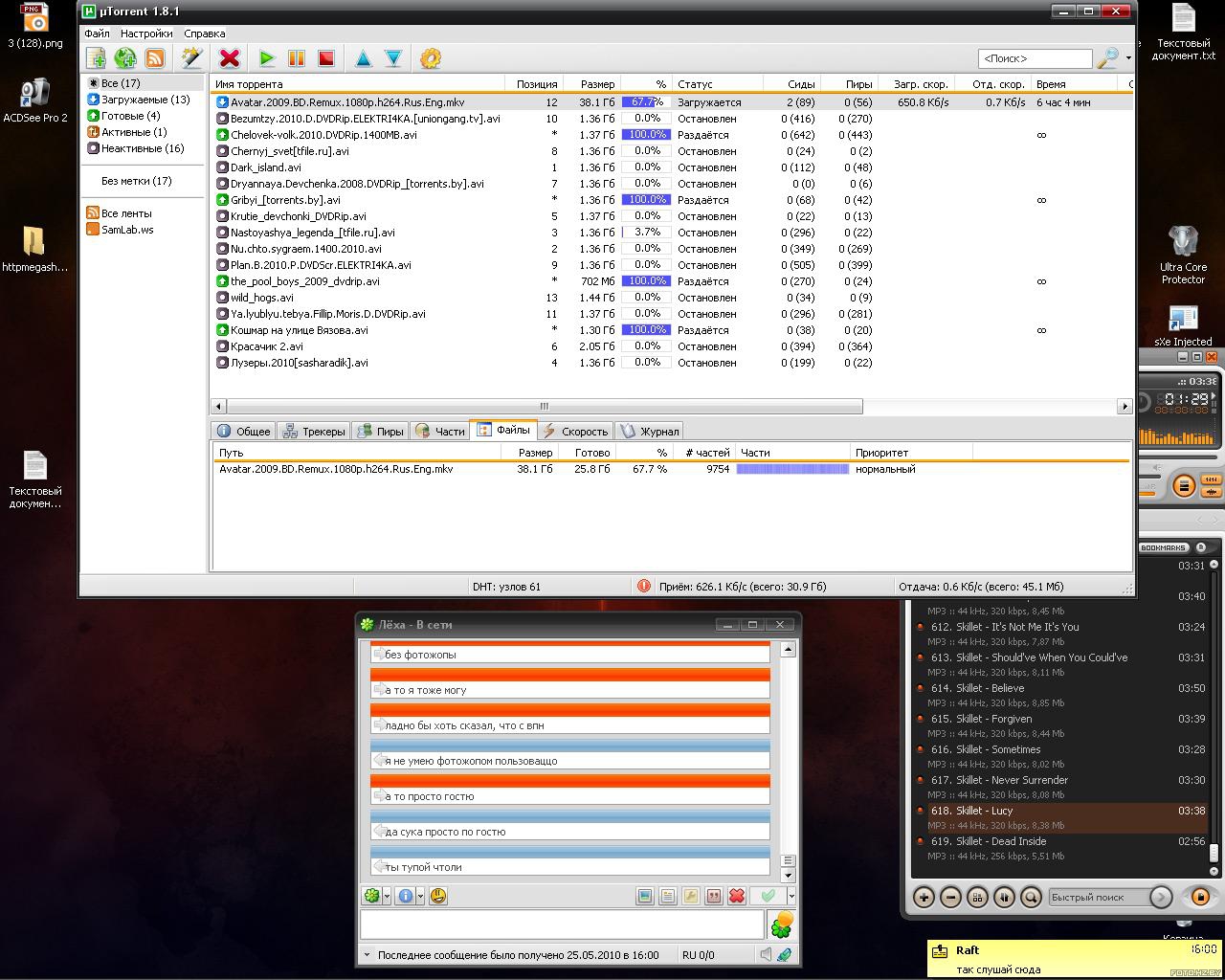This screenshot has width=1225, height=980.
Task: Select the Красачик 2.avi torrent row
Action: pyautogui.click(x=266, y=346)
